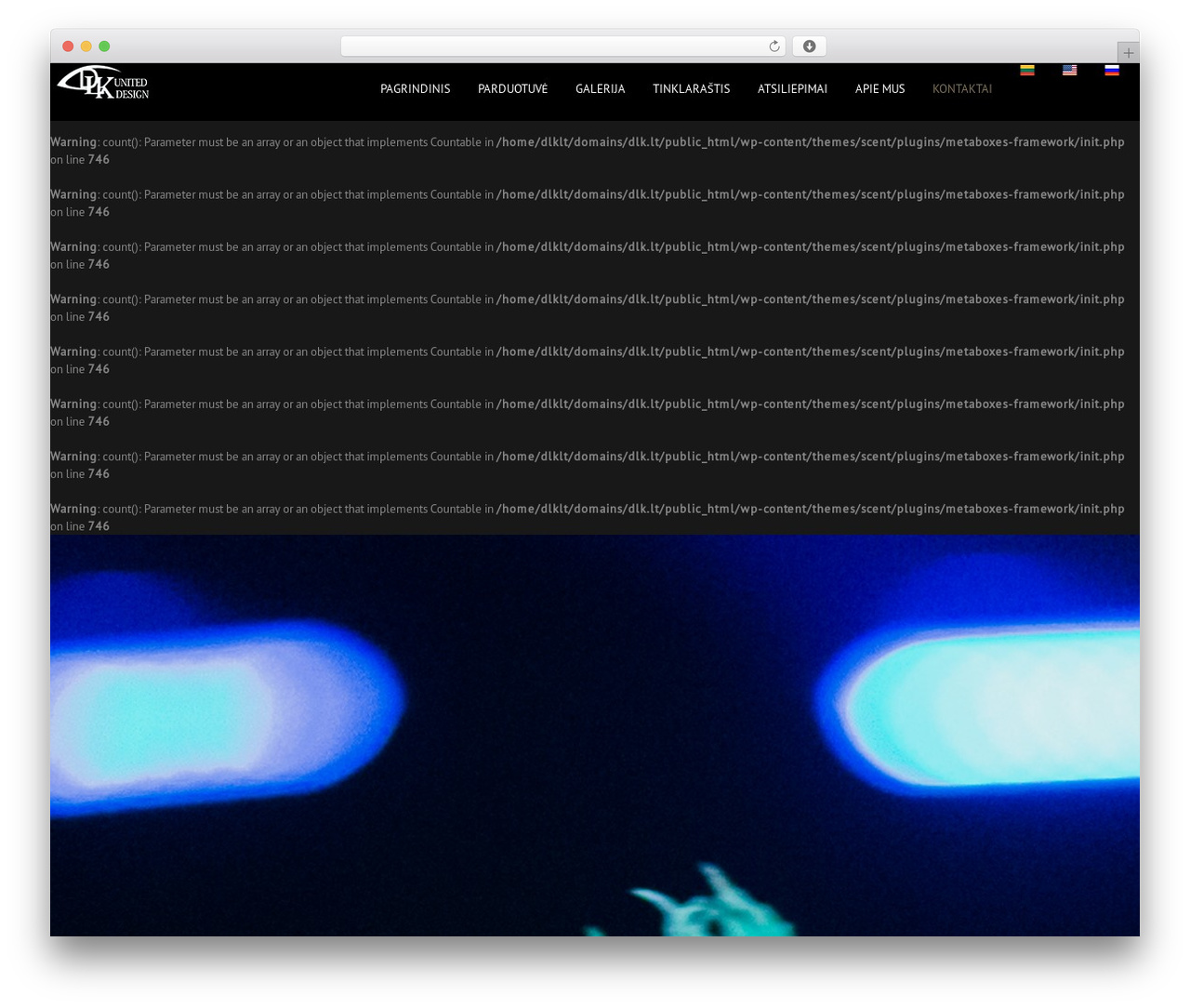
Task: Maximize the window with the green button
Action: (x=104, y=46)
